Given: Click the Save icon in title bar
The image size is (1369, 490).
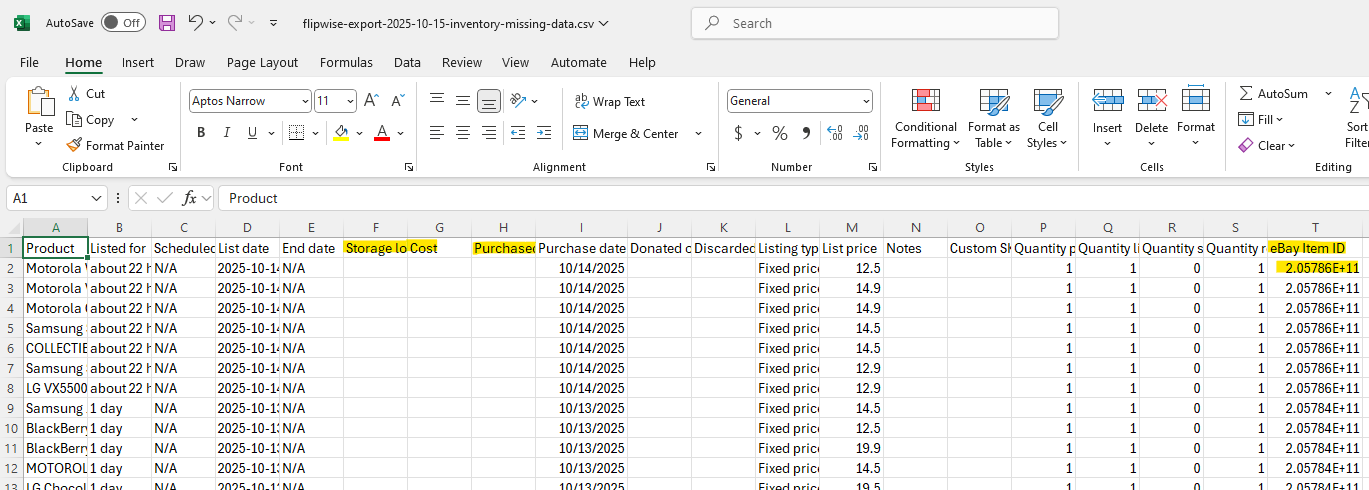Looking at the screenshot, I should pyautogui.click(x=167, y=22).
